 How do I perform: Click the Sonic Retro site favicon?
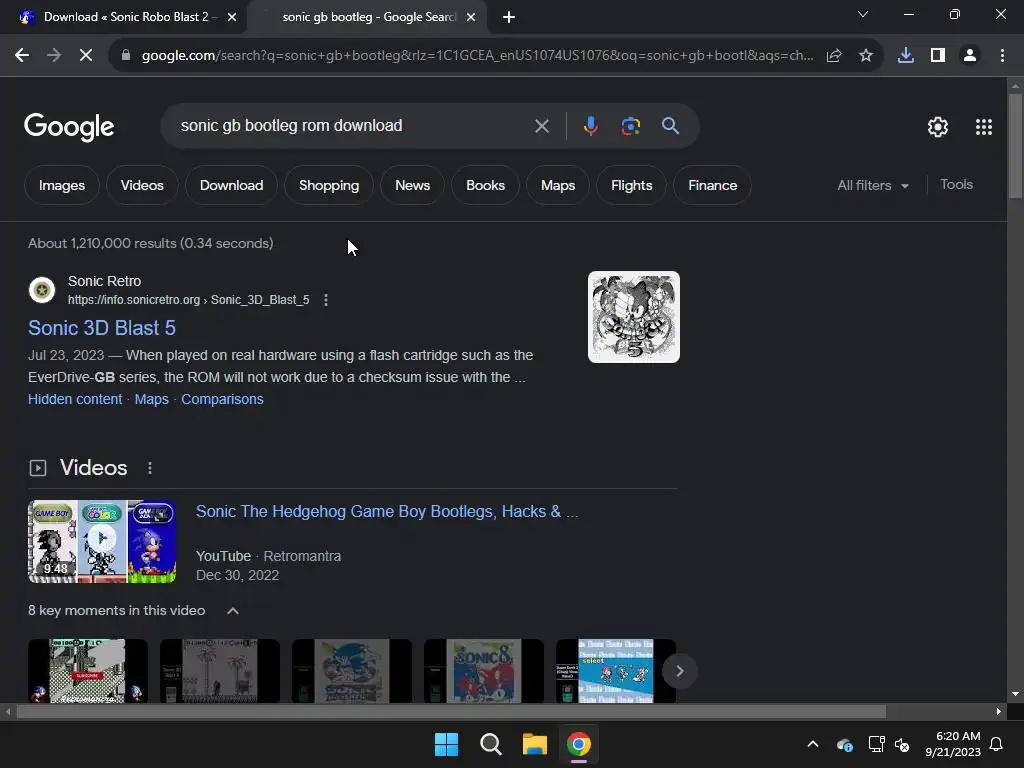pyautogui.click(x=42, y=290)
